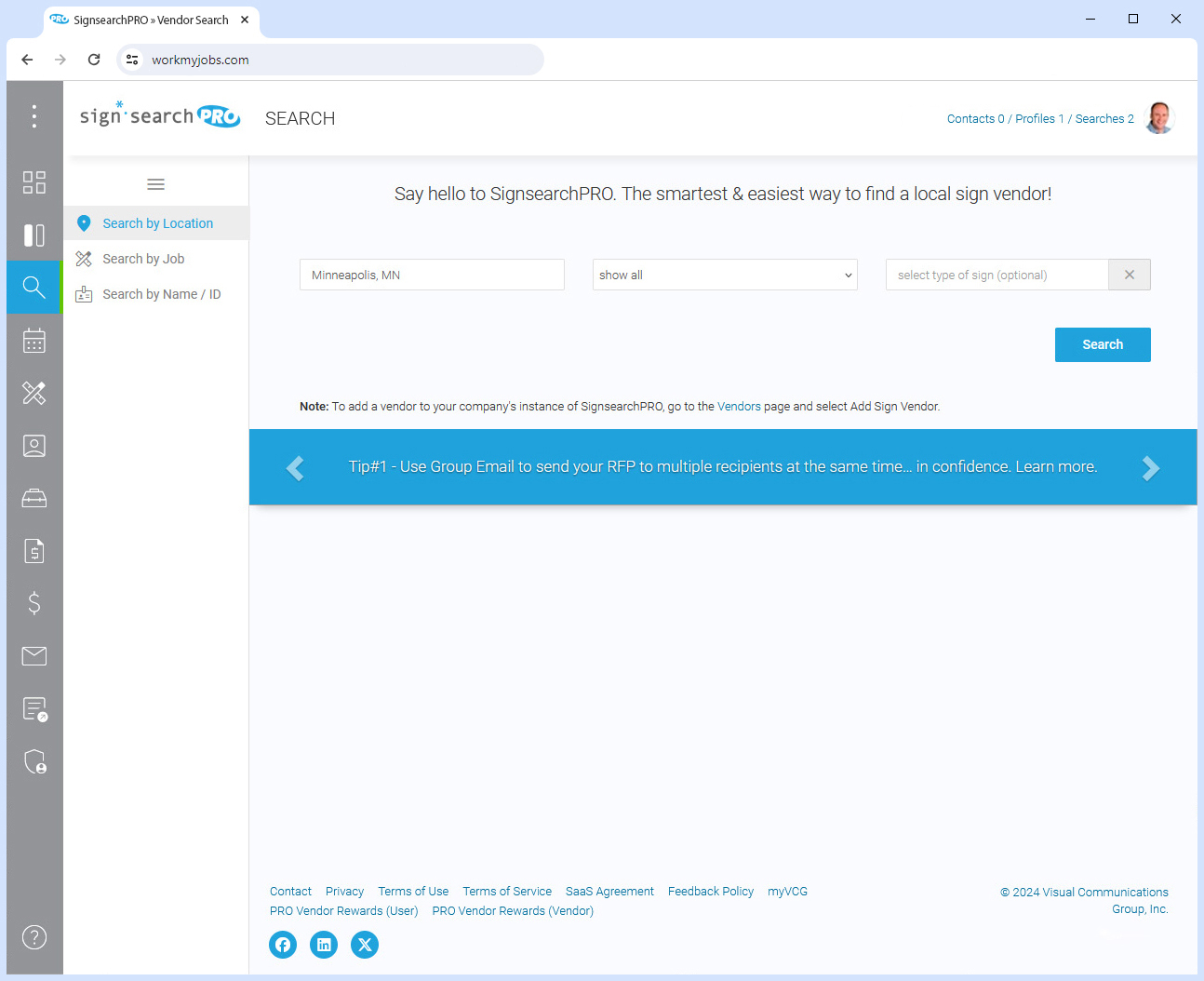Select Search by Job menu item
The height and width of the screenshot is (981, 1204).
pos(156,259)
